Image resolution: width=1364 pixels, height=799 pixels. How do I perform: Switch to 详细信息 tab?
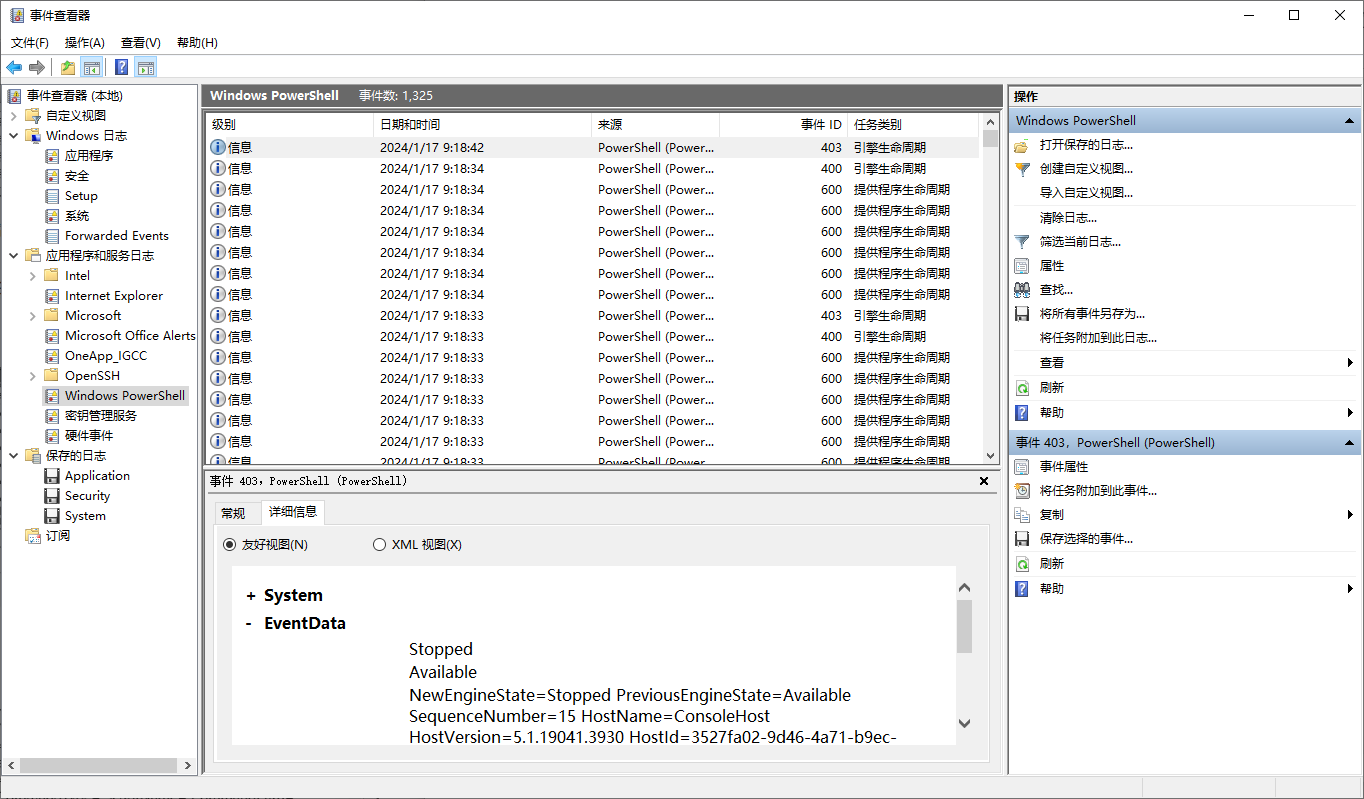293,512
